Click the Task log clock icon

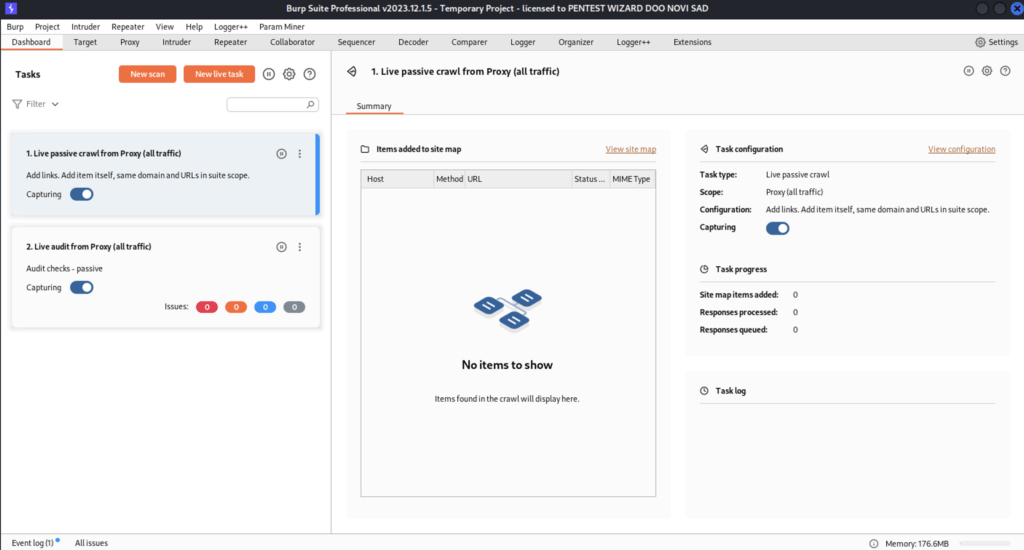tap(704, 391)
